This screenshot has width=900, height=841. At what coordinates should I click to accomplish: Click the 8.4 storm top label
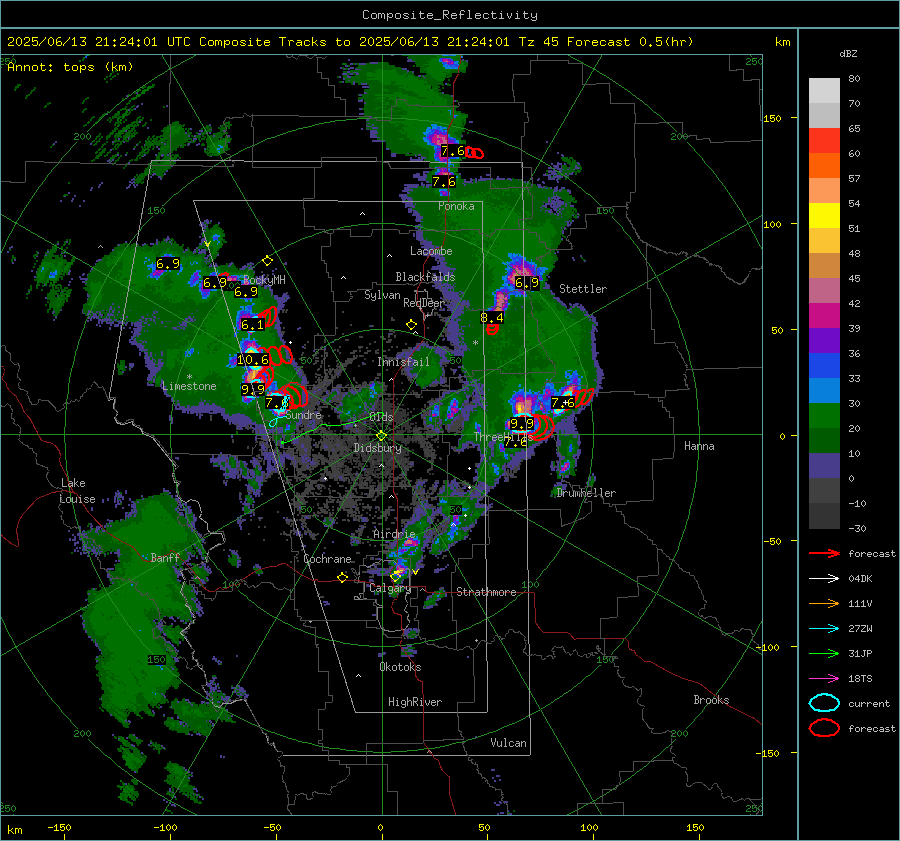[492, 317]
